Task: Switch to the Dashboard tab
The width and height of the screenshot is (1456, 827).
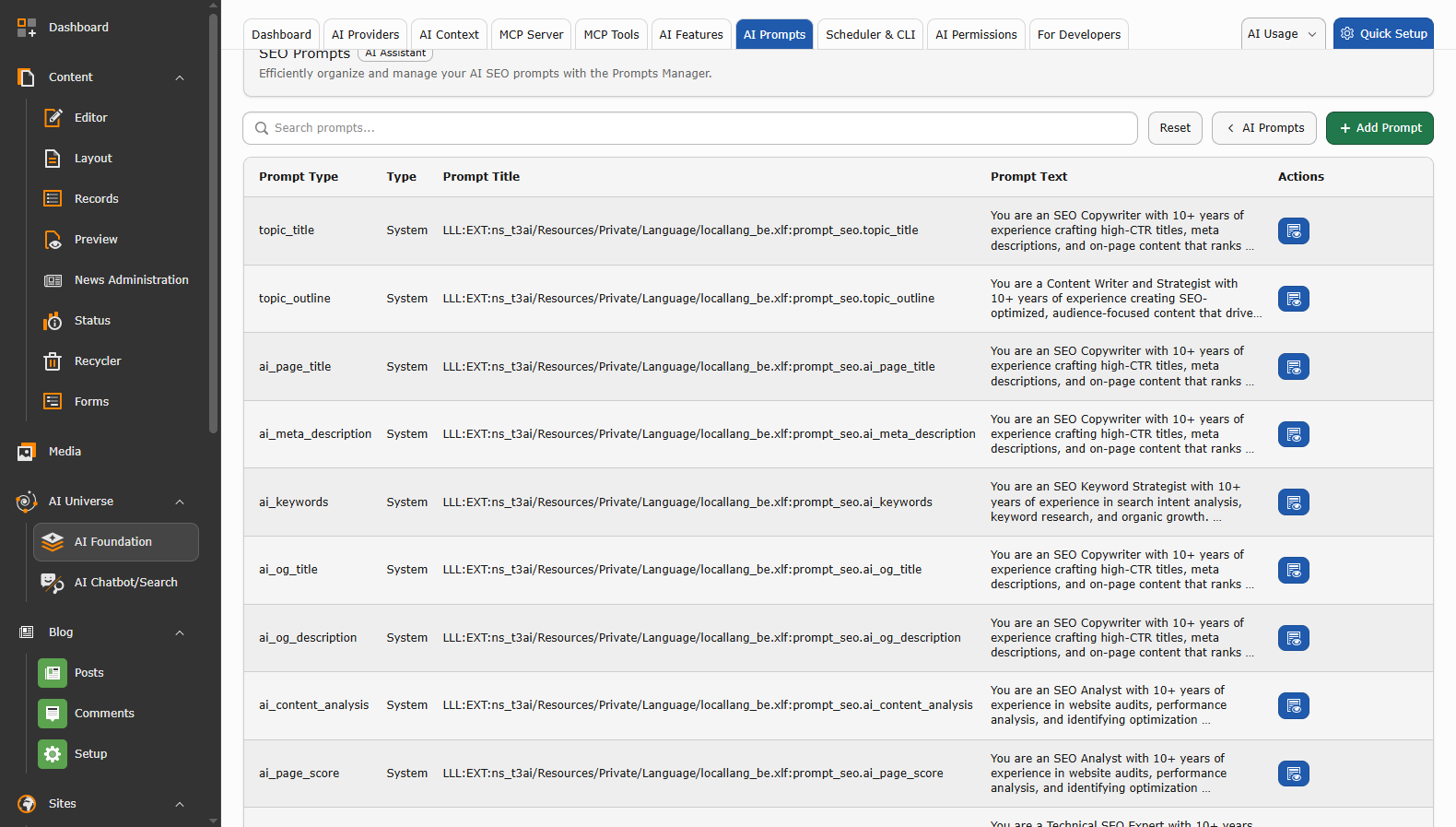Action: pyautogui.click(x=282, y=35)
